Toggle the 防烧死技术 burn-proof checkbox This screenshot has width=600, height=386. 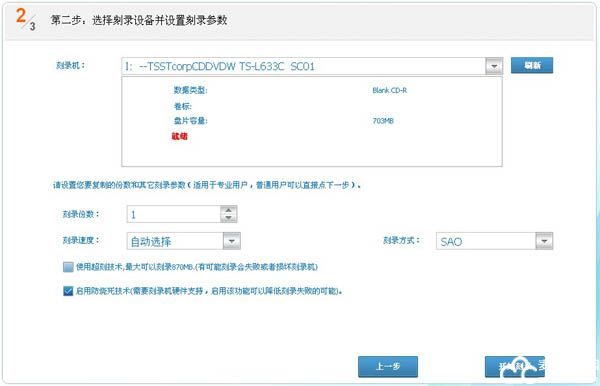click(x=68, y=291)
